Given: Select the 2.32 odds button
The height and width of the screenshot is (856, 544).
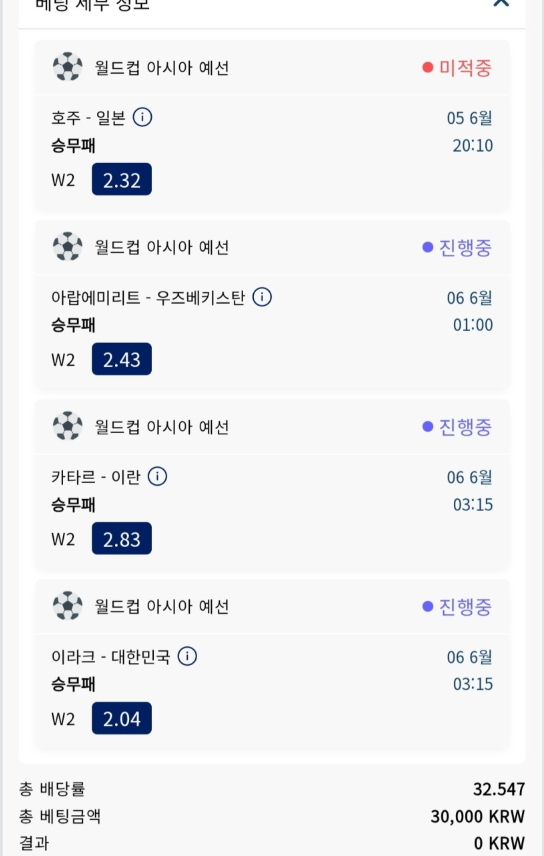Looking at the screenshot, I should [x=122, y=180].
